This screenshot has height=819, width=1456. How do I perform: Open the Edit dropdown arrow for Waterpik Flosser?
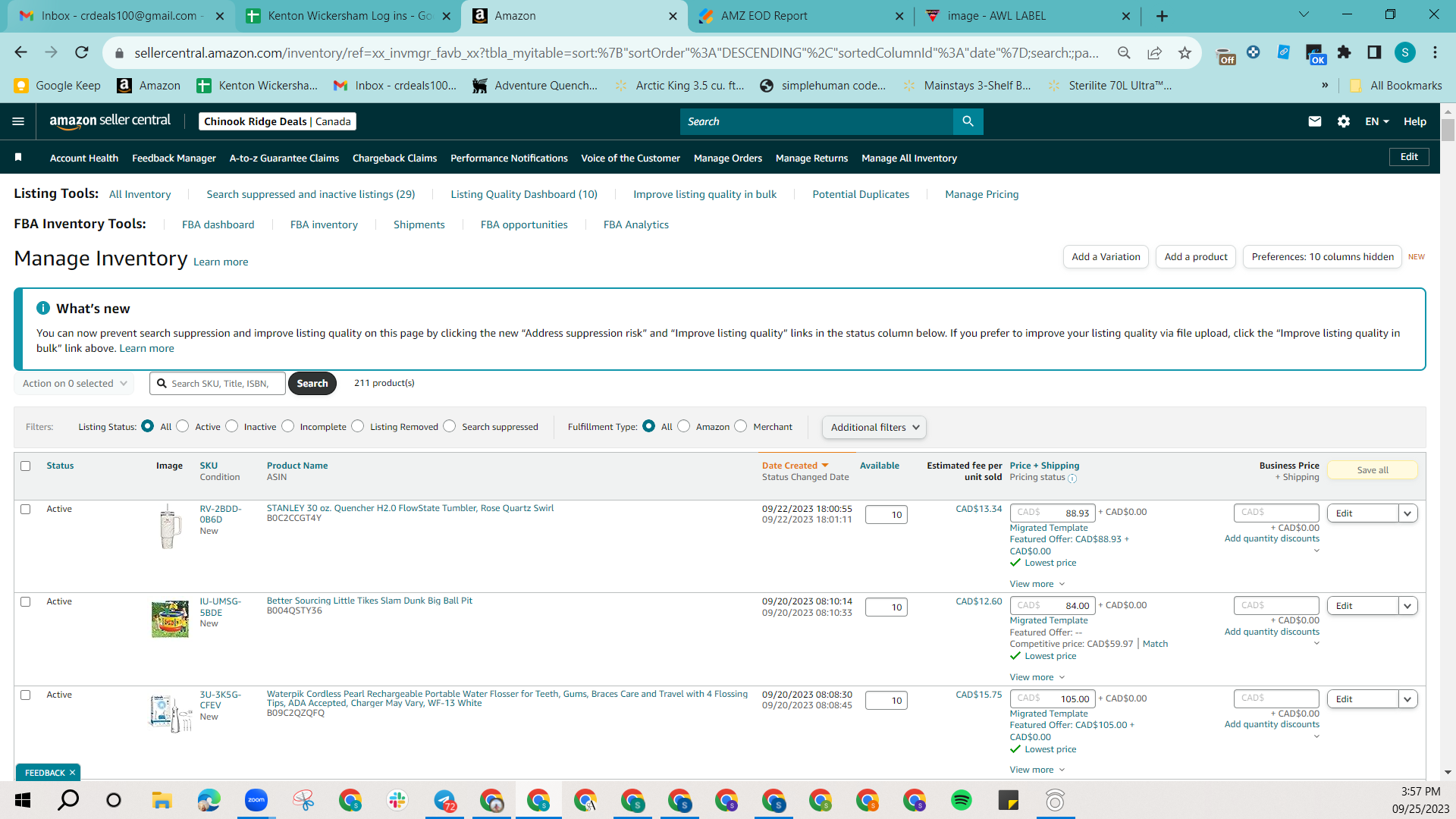click(x=1407, y=699)
